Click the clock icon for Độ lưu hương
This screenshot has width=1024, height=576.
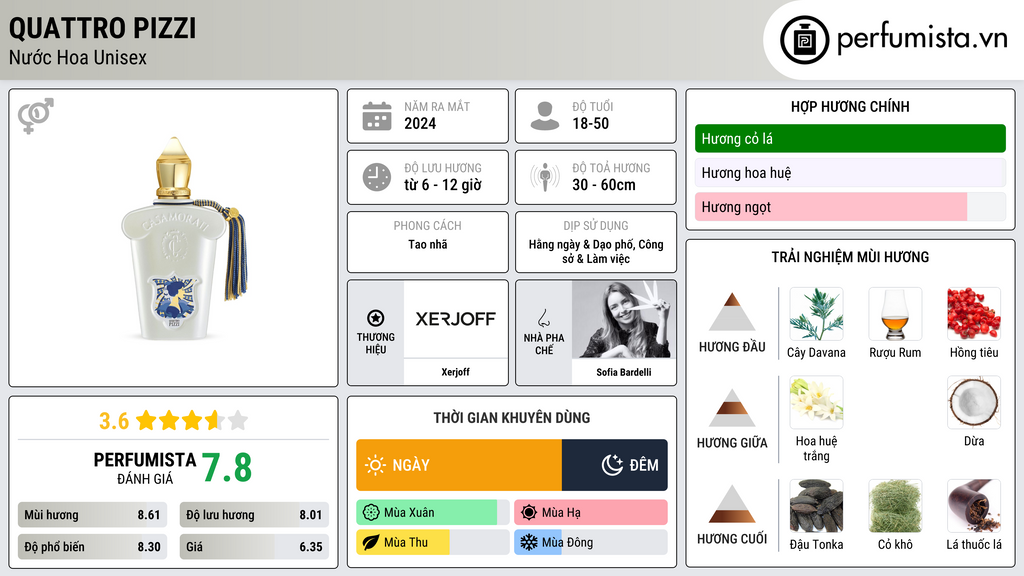click(x=377, y=177)
